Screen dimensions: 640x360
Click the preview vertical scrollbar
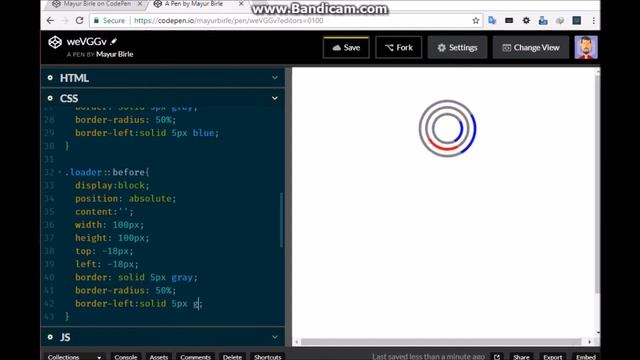597,184
